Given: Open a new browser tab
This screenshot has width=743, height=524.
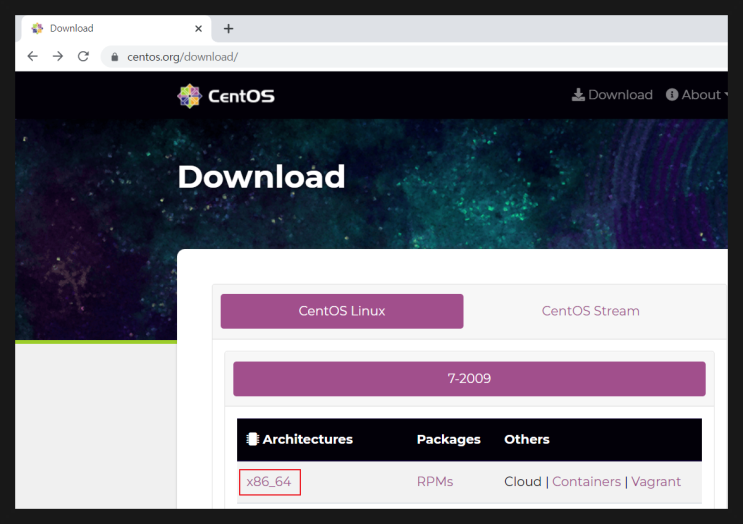Looking at the screenshot, I should 228,29.
